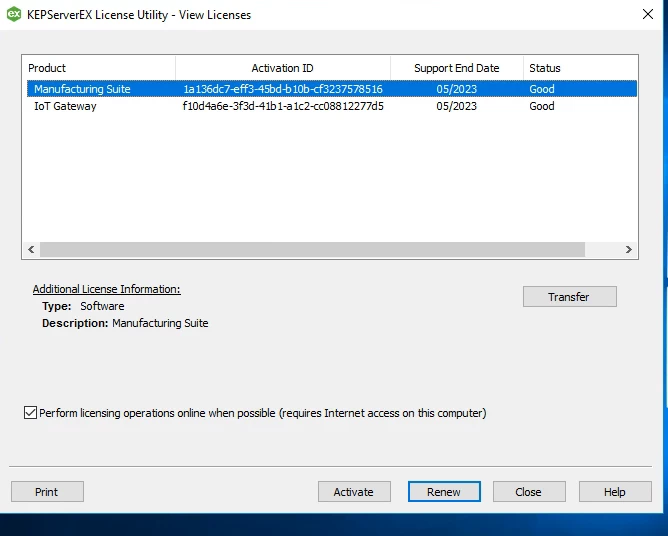The image size is (668, 536).
Task: Click the Activate button
Action: [x=354, y=492]
